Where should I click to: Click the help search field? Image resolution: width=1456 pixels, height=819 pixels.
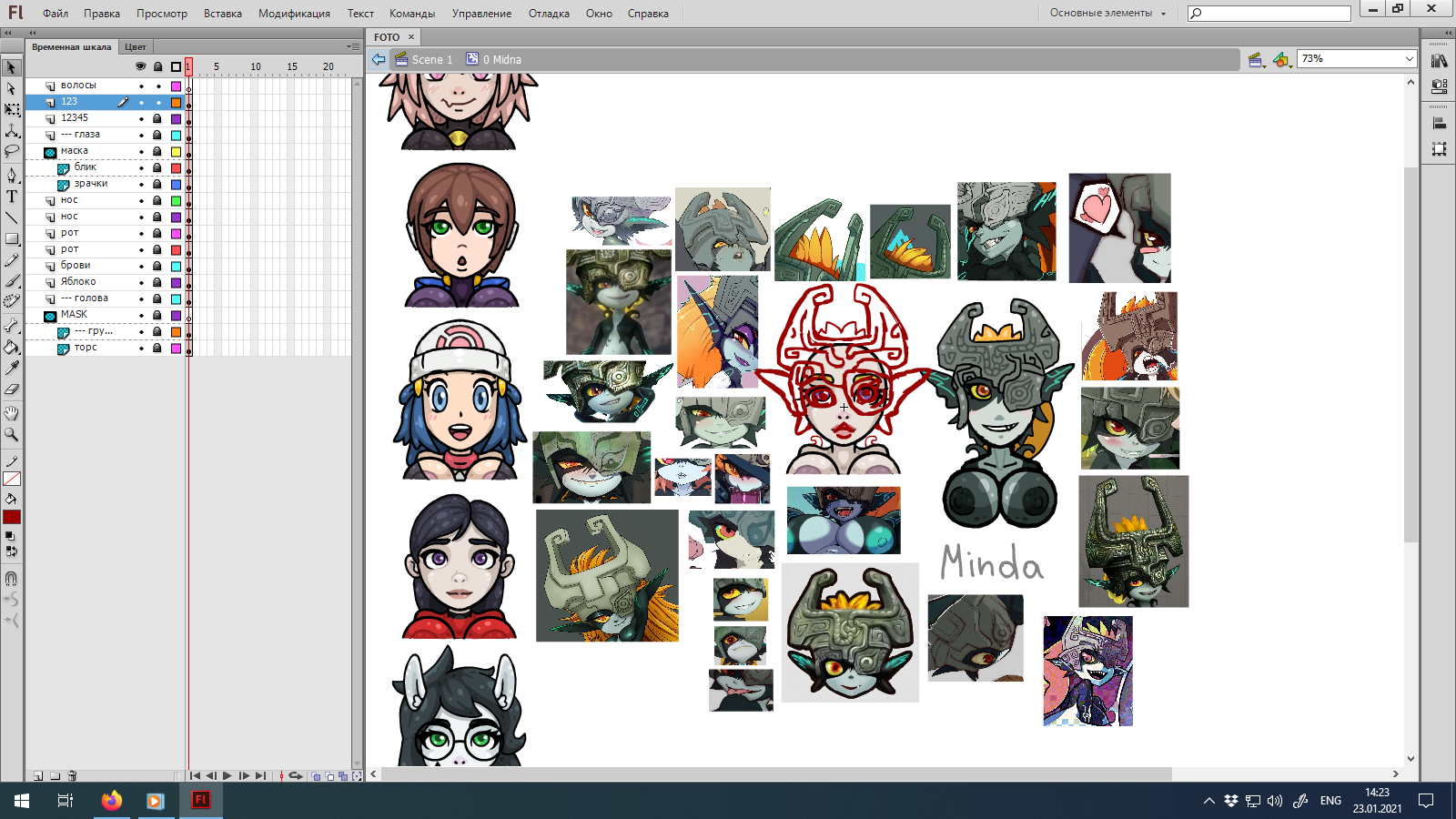[x=1269, y=13]
